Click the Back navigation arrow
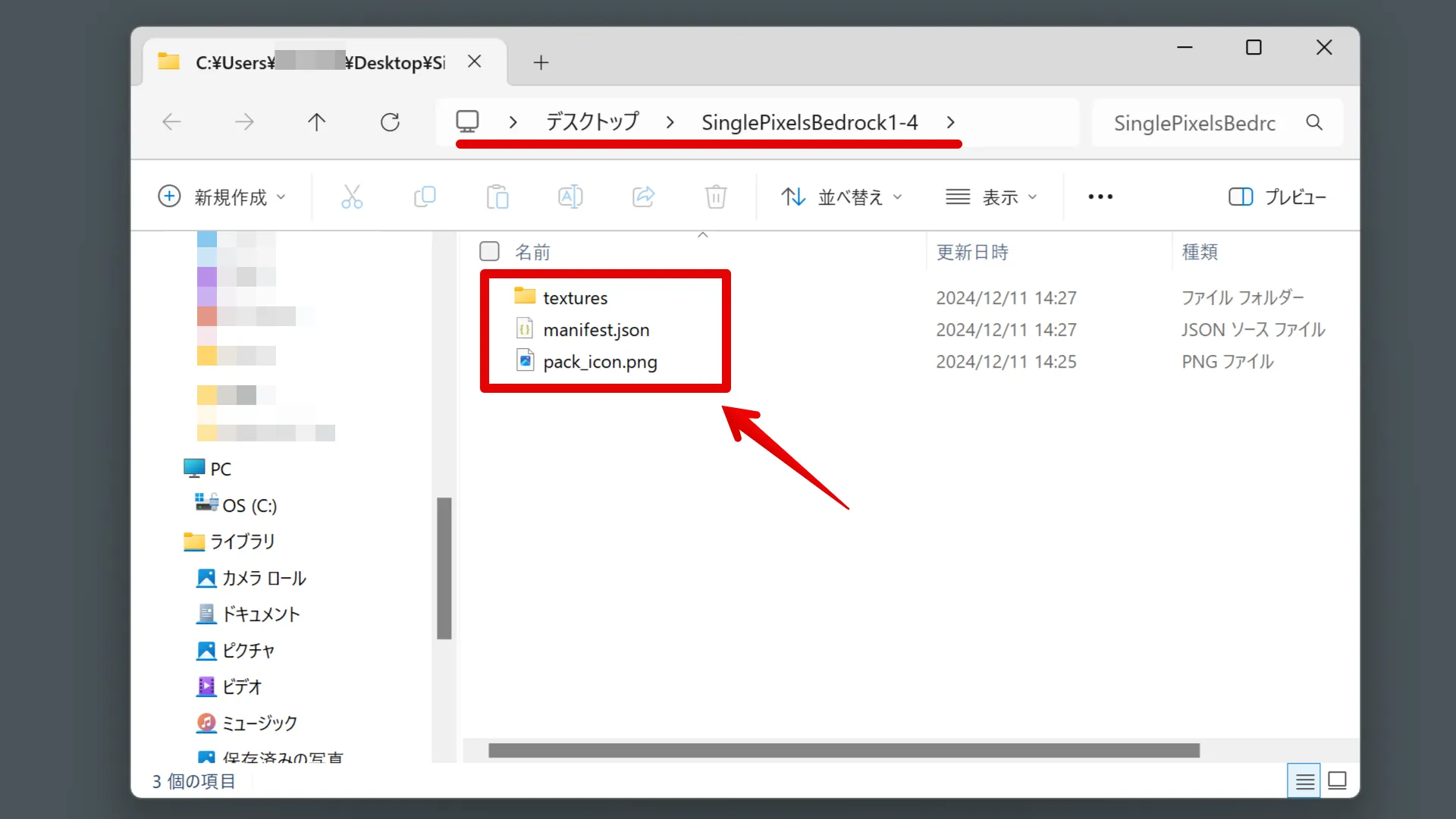 (x=172, y=122)
